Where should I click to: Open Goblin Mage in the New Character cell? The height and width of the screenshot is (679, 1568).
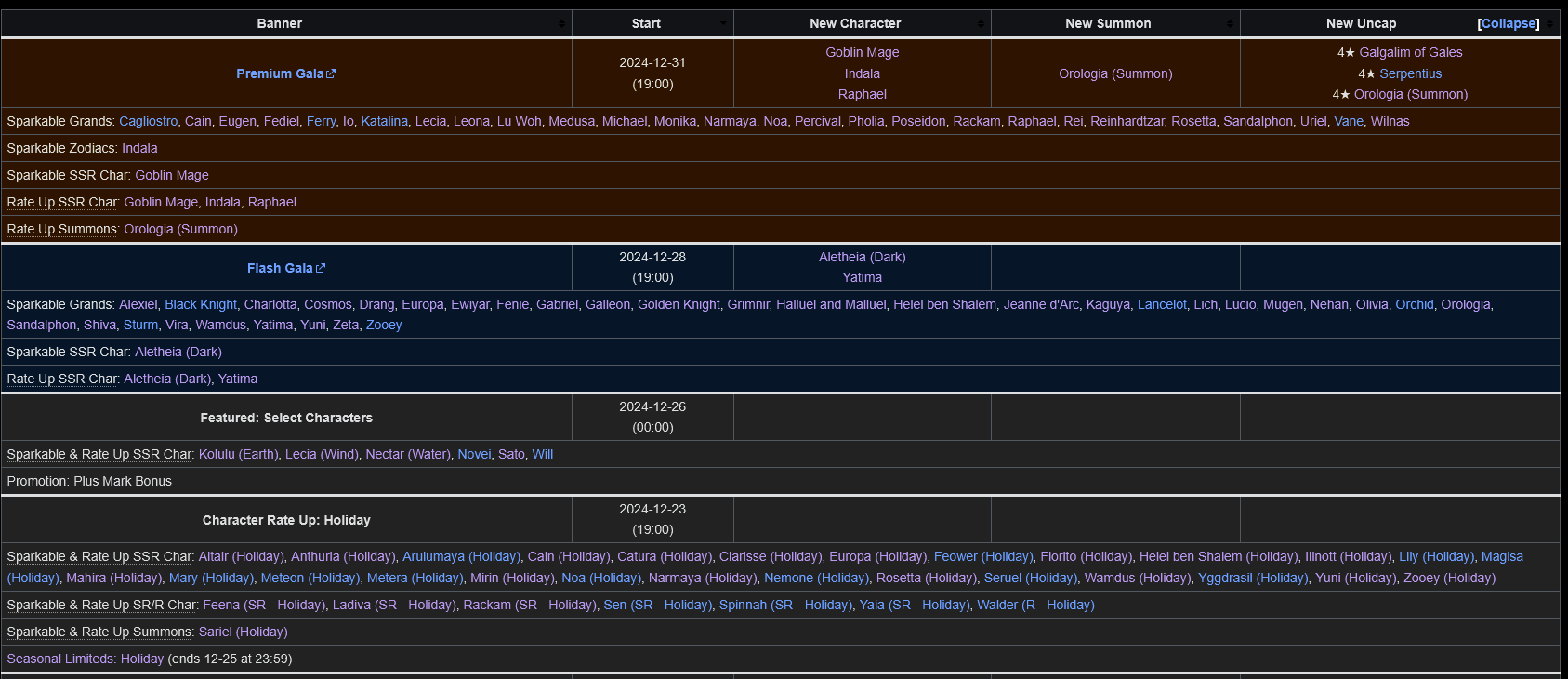(x=863, y=52)
